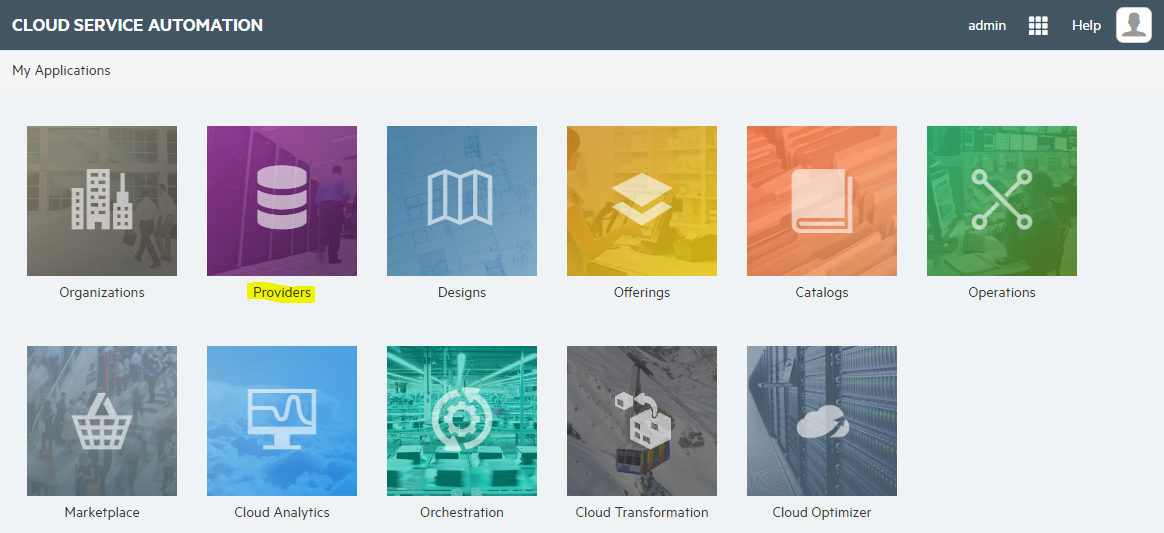
Task: Open the Orchestration gear tile
Action: pos(462,421)
